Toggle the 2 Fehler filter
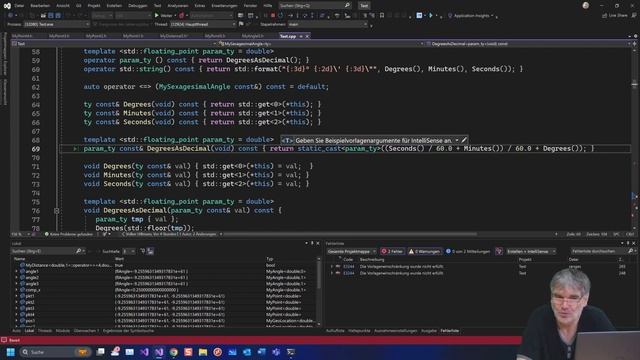Viewport: 640px width, 360px height. [392, 251]
